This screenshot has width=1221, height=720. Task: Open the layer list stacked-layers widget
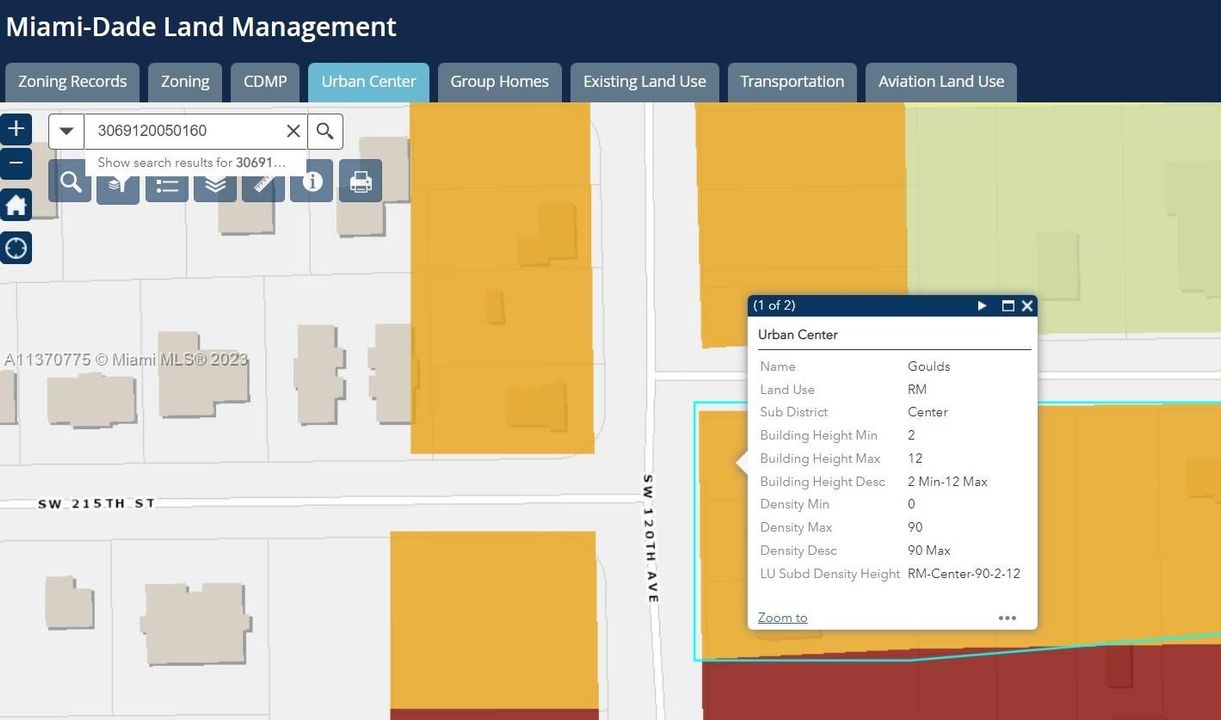tap(215, 184)
